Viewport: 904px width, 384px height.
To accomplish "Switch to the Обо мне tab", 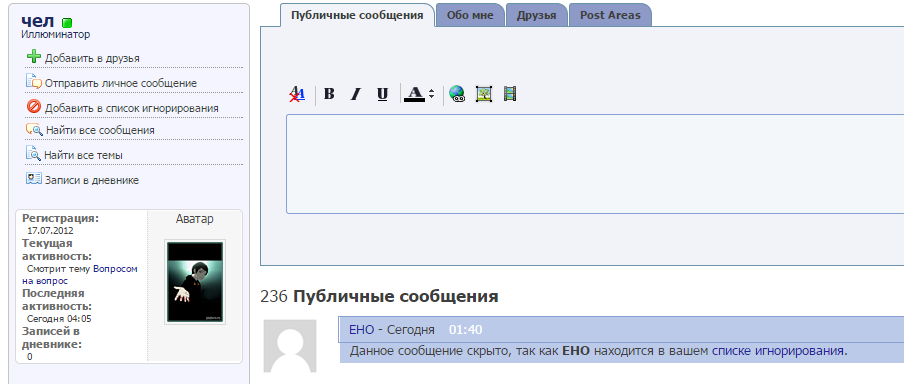I will 470,16.
